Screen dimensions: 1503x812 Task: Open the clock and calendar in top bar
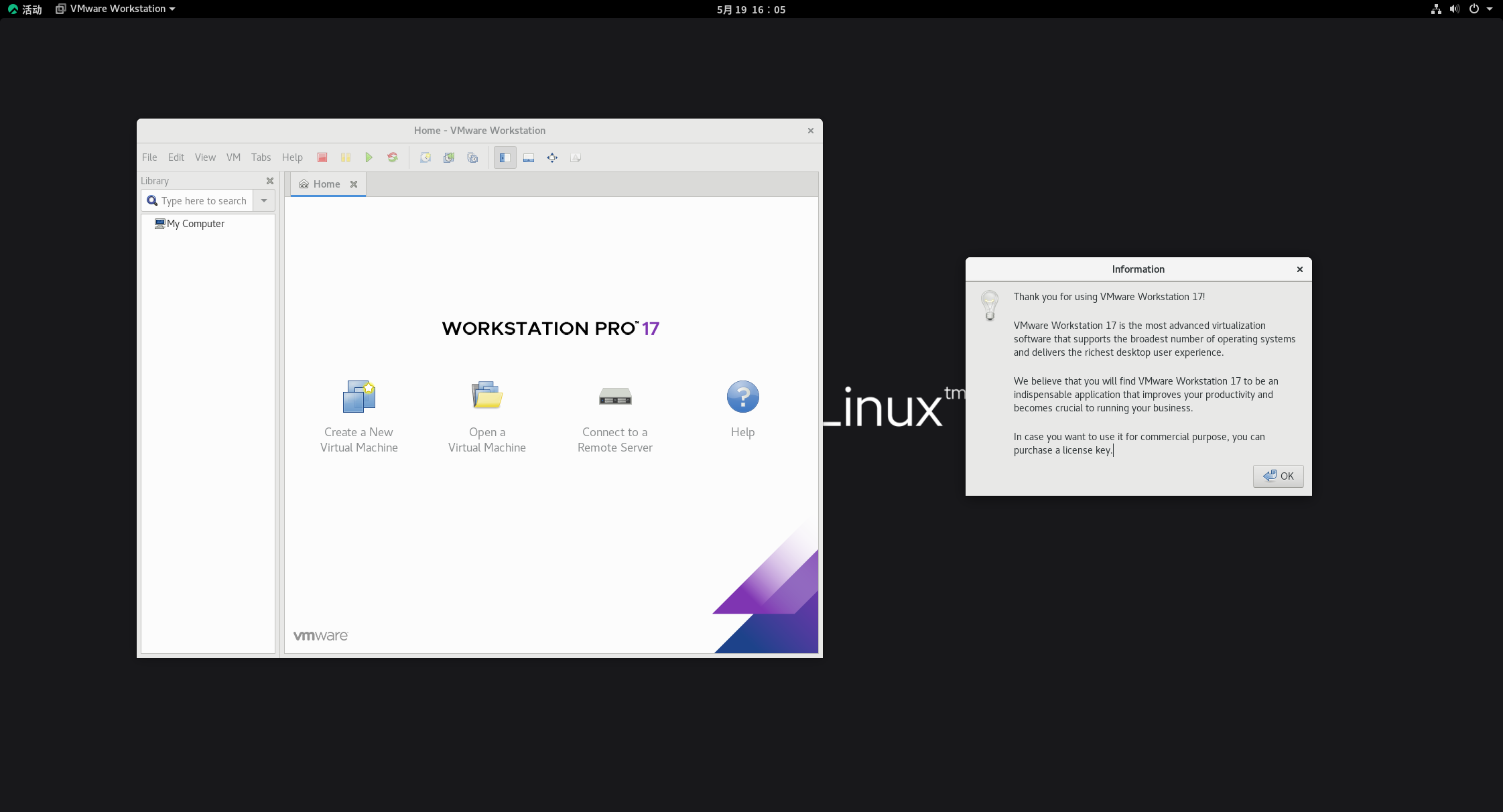point(751,9)
